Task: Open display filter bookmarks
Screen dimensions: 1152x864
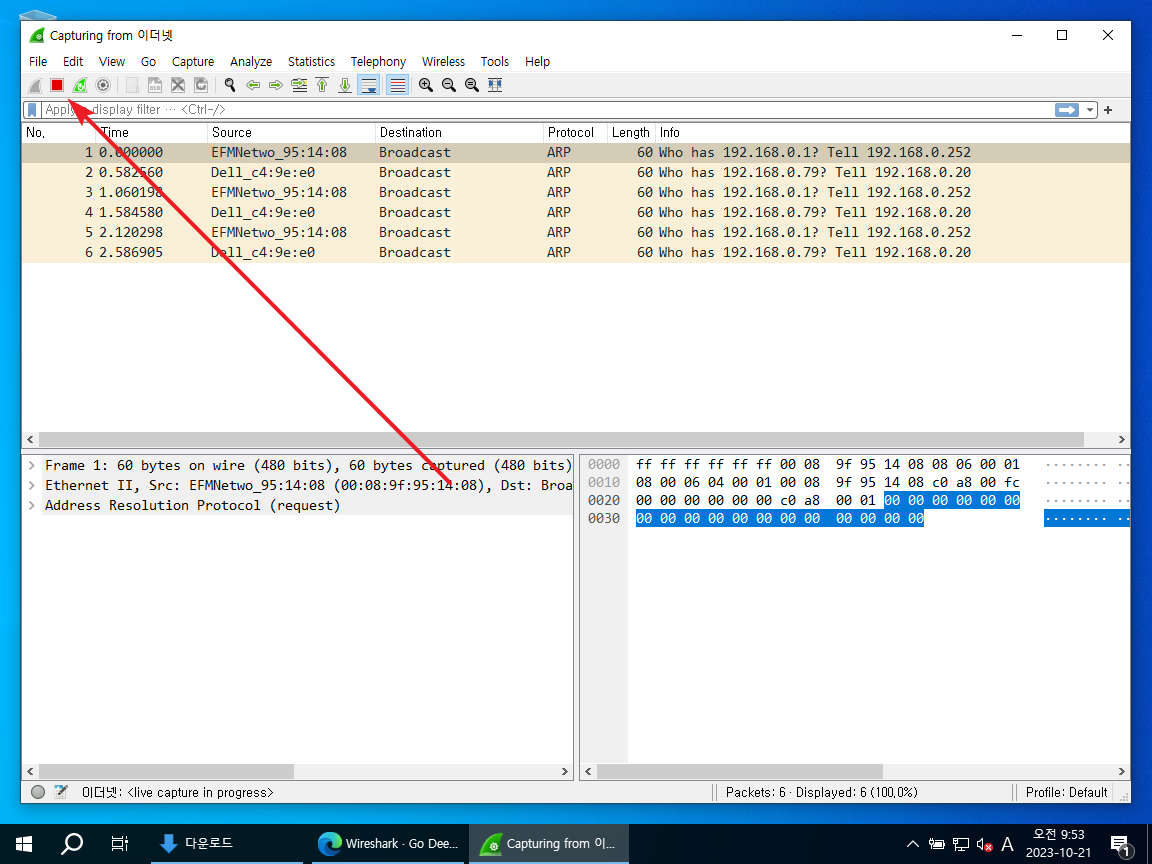Action: coord(32,109)
